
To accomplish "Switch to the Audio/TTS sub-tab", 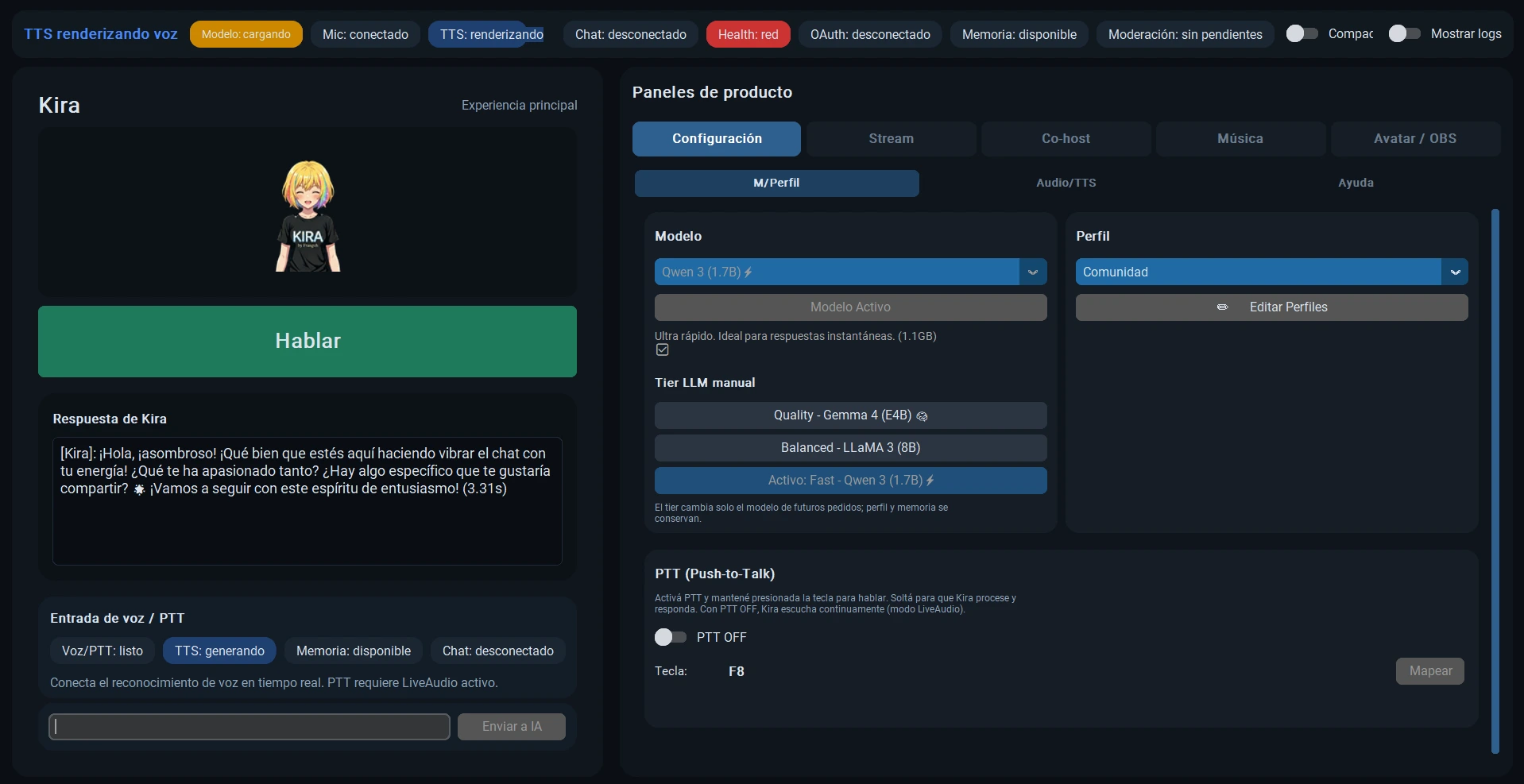I will pyautogui.click(x=1066, y=183).
